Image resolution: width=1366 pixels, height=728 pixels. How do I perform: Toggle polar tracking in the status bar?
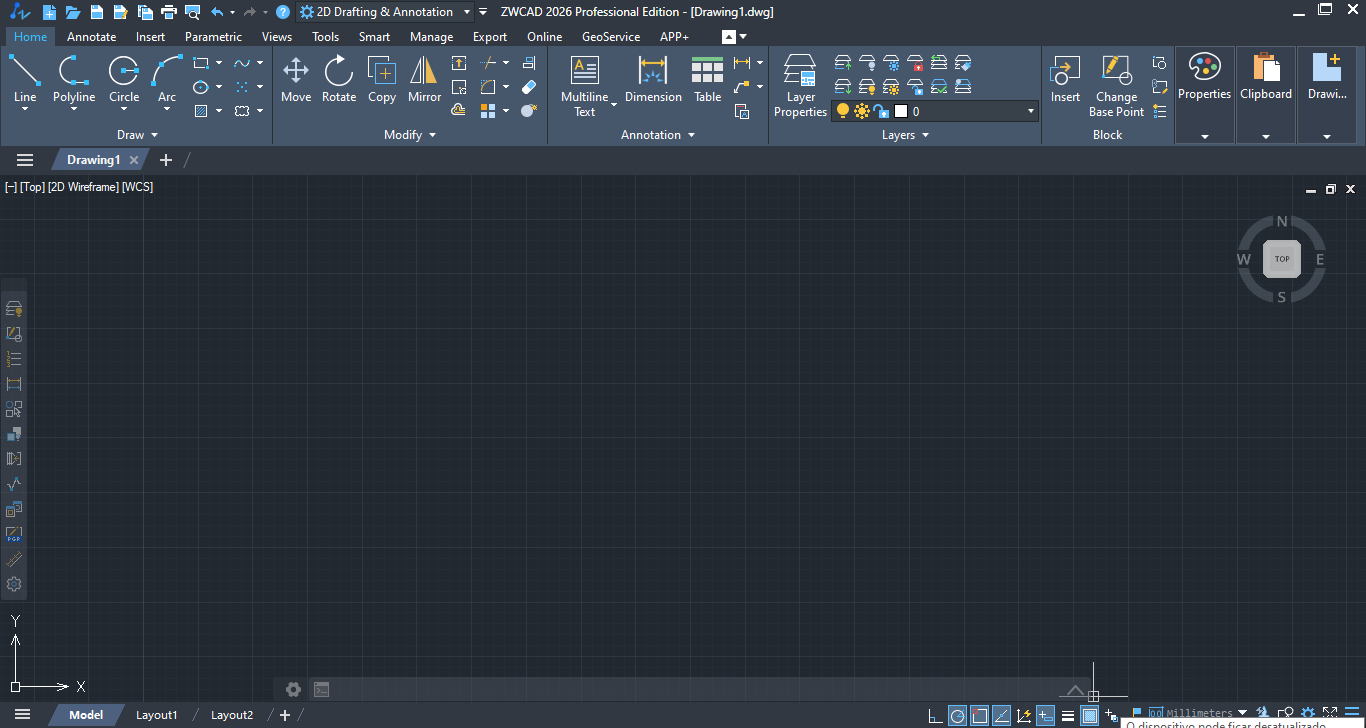tap(957, 716)
